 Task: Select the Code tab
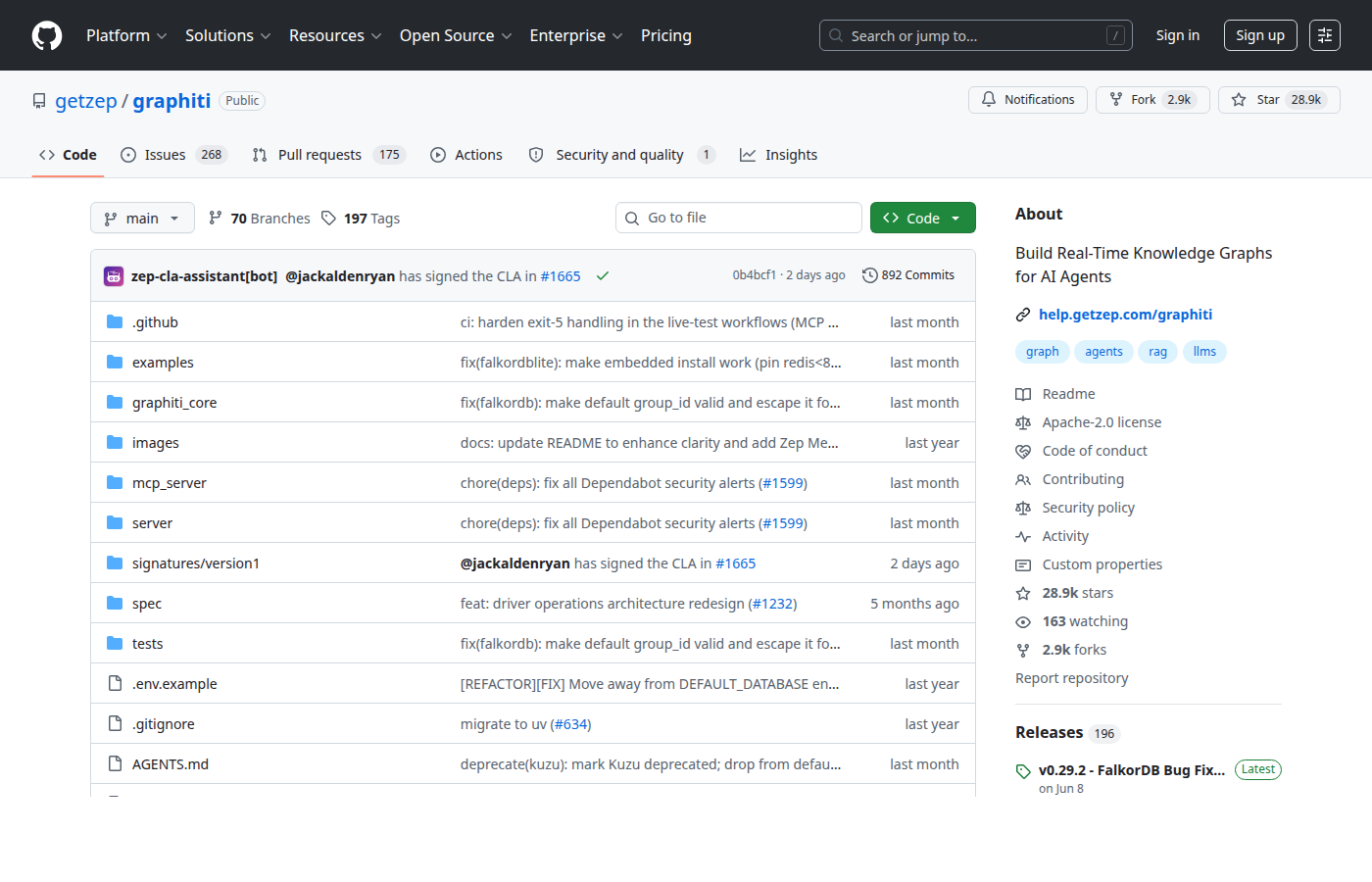pyautogui.click(x=68, y=155)
